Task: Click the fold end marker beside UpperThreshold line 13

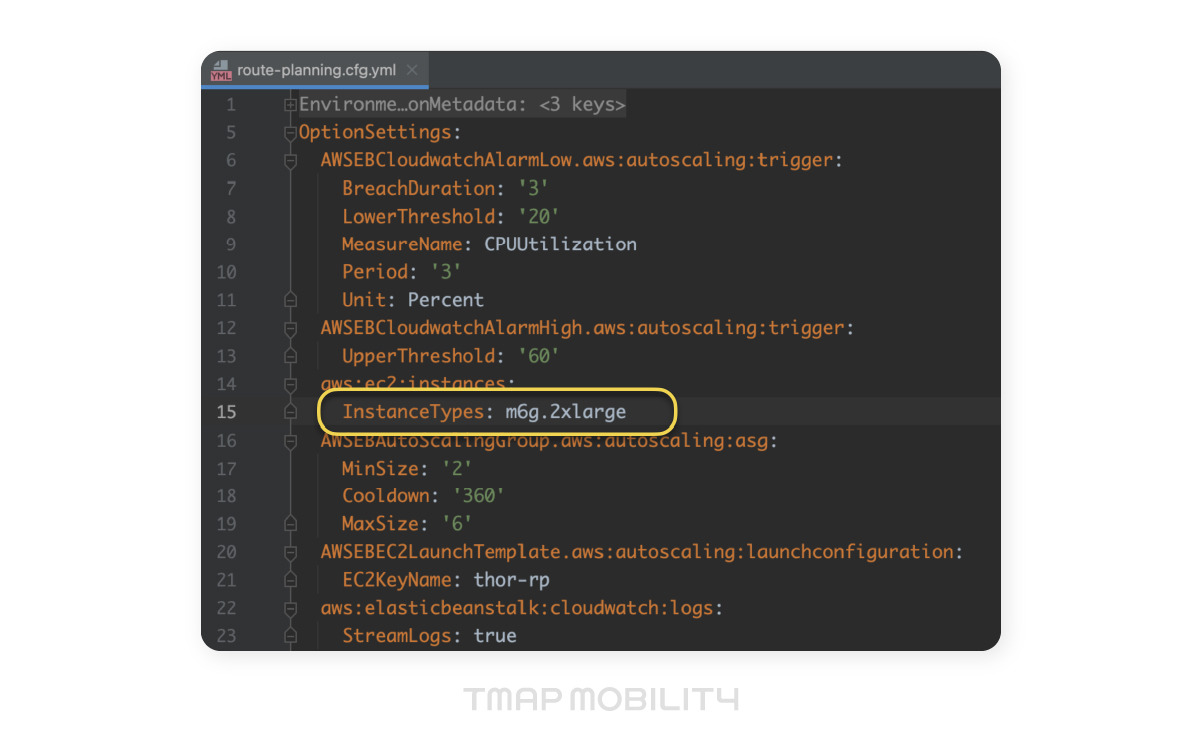Action: (291, 356)
